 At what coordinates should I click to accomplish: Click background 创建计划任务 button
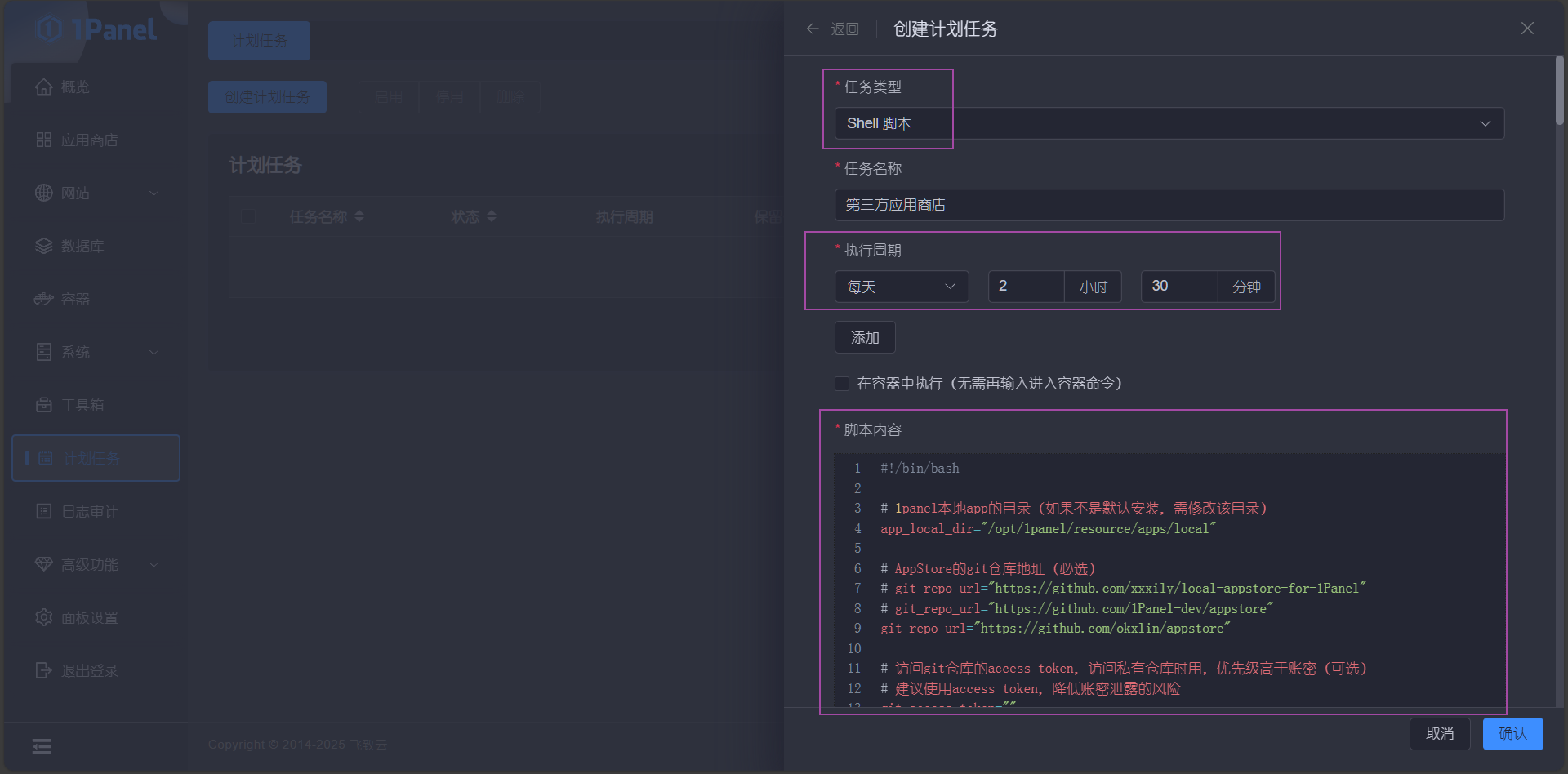click(x=267, y=97)
